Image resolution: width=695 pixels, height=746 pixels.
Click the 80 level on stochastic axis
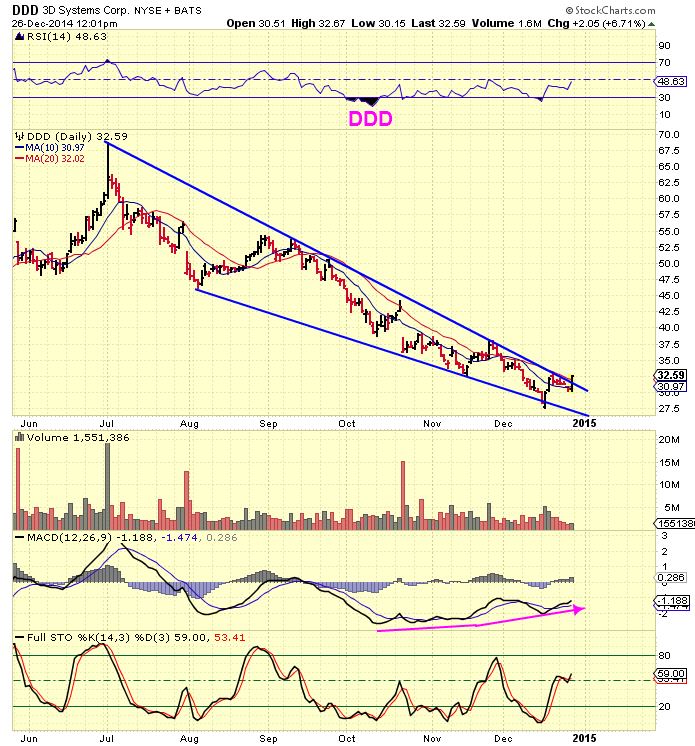pyautogui.click(x=664, y=655)
